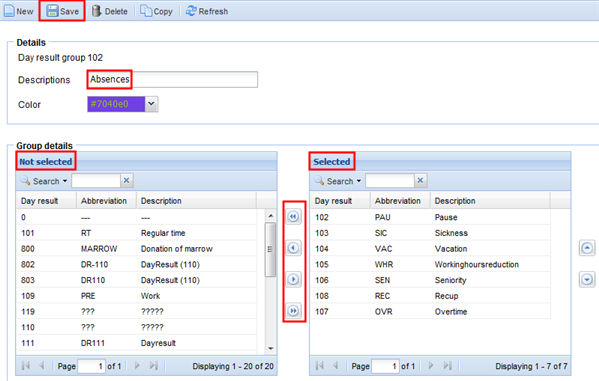Click page number field in Not selected pager
The width and height of the screenshot is (599, 381).
point(91,366)
